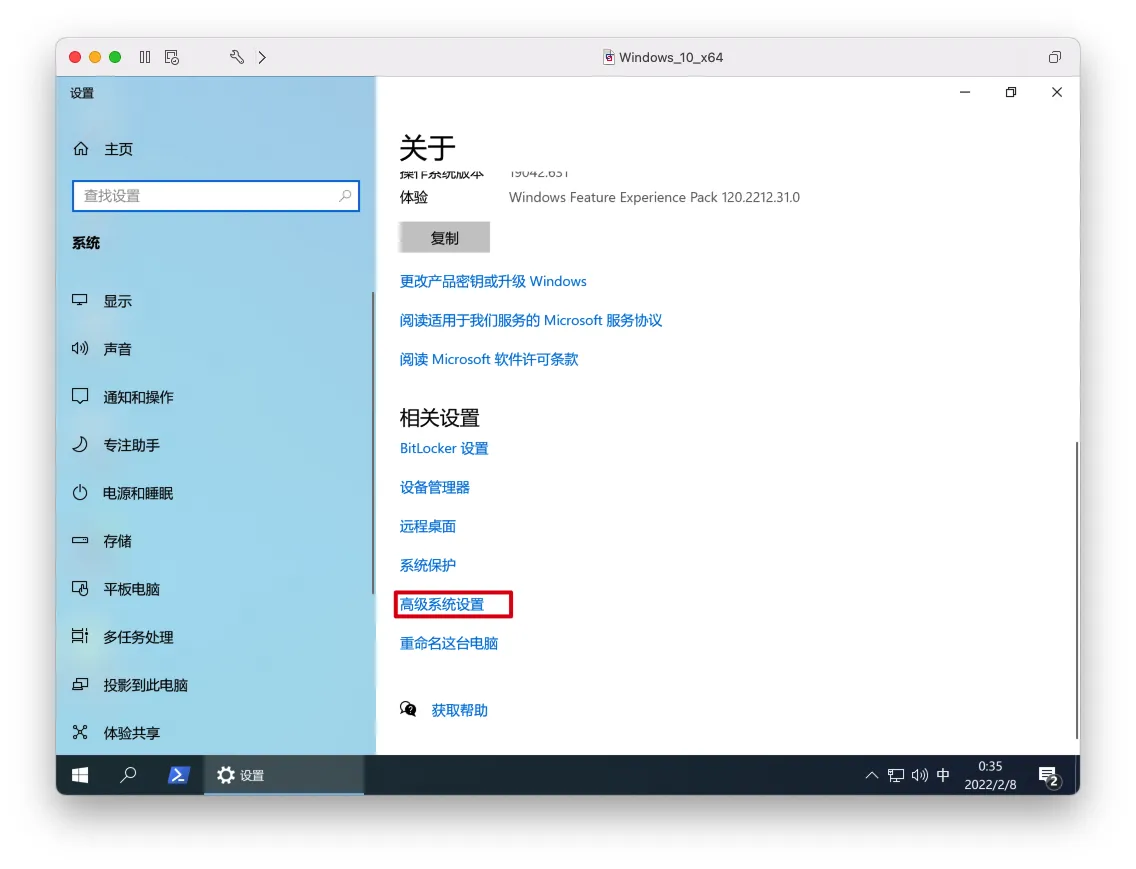Open the Action Center notifications icon

click(x=1048, y=776)
